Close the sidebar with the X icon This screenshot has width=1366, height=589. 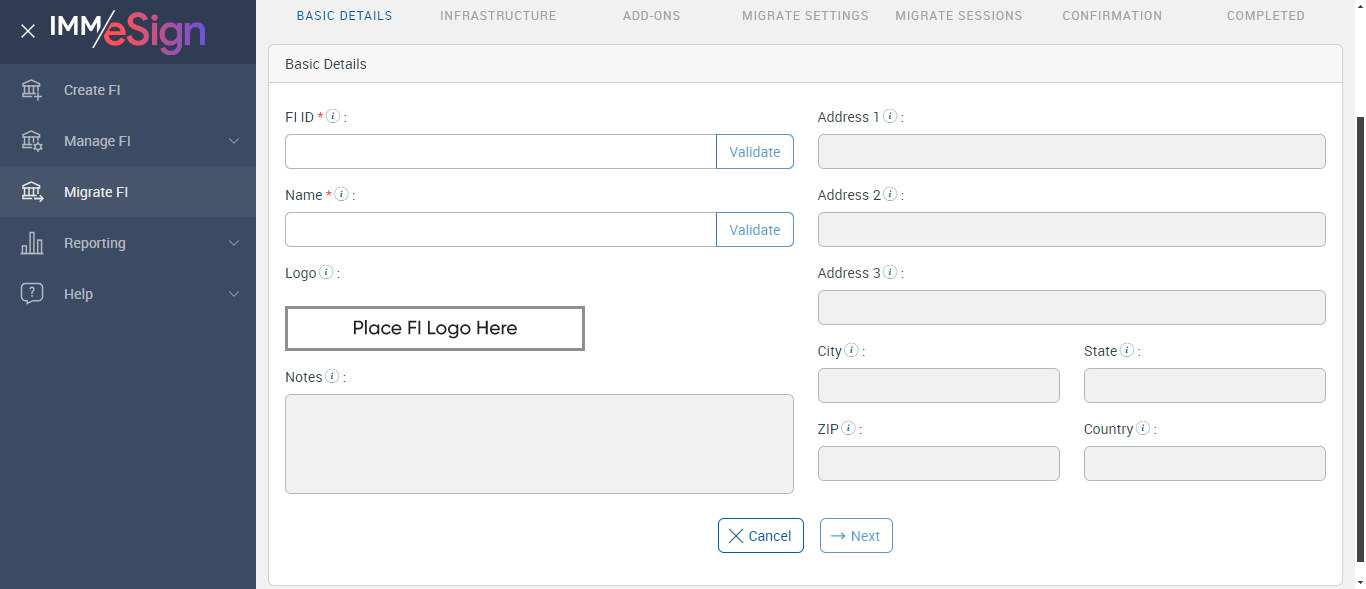coord(28,31)
